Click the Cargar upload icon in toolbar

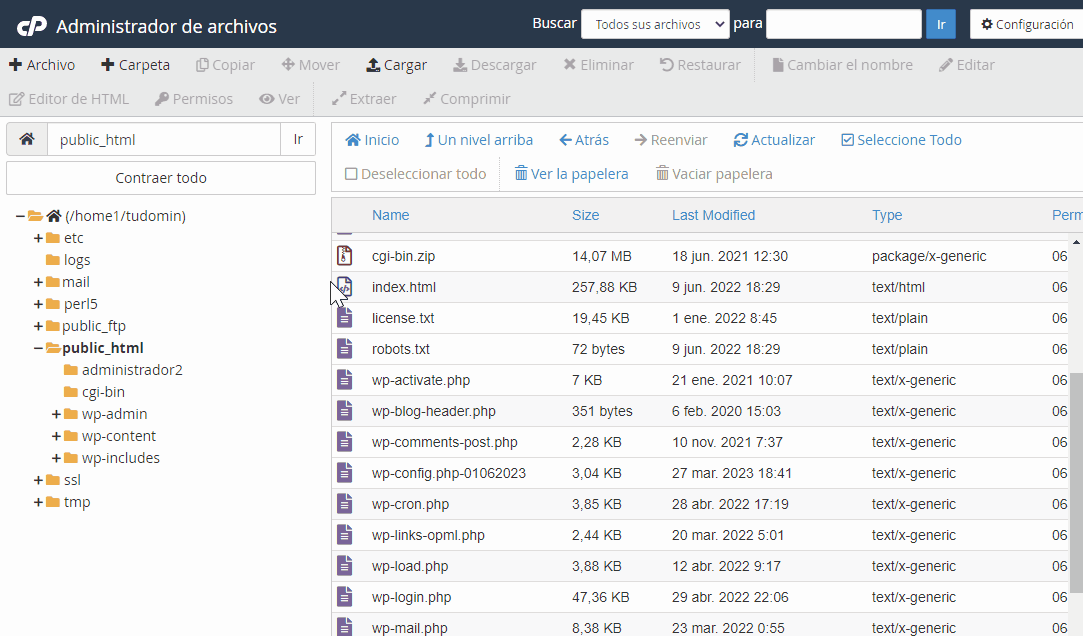coord(373,65)
